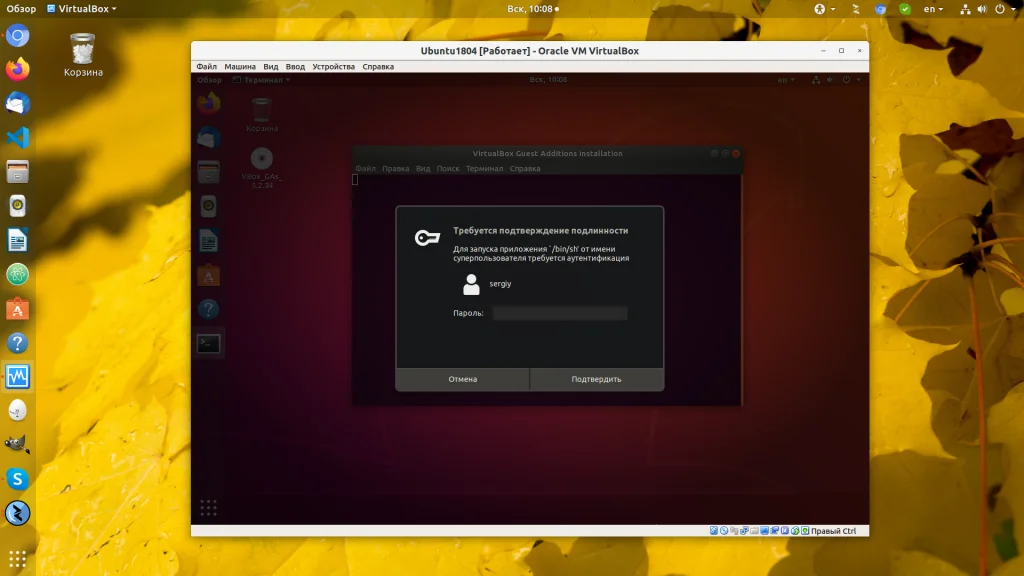Viewport: 1024px width, 576px height.
Task: Launch LibreOffice Writer from the dock
Action: 18,240
